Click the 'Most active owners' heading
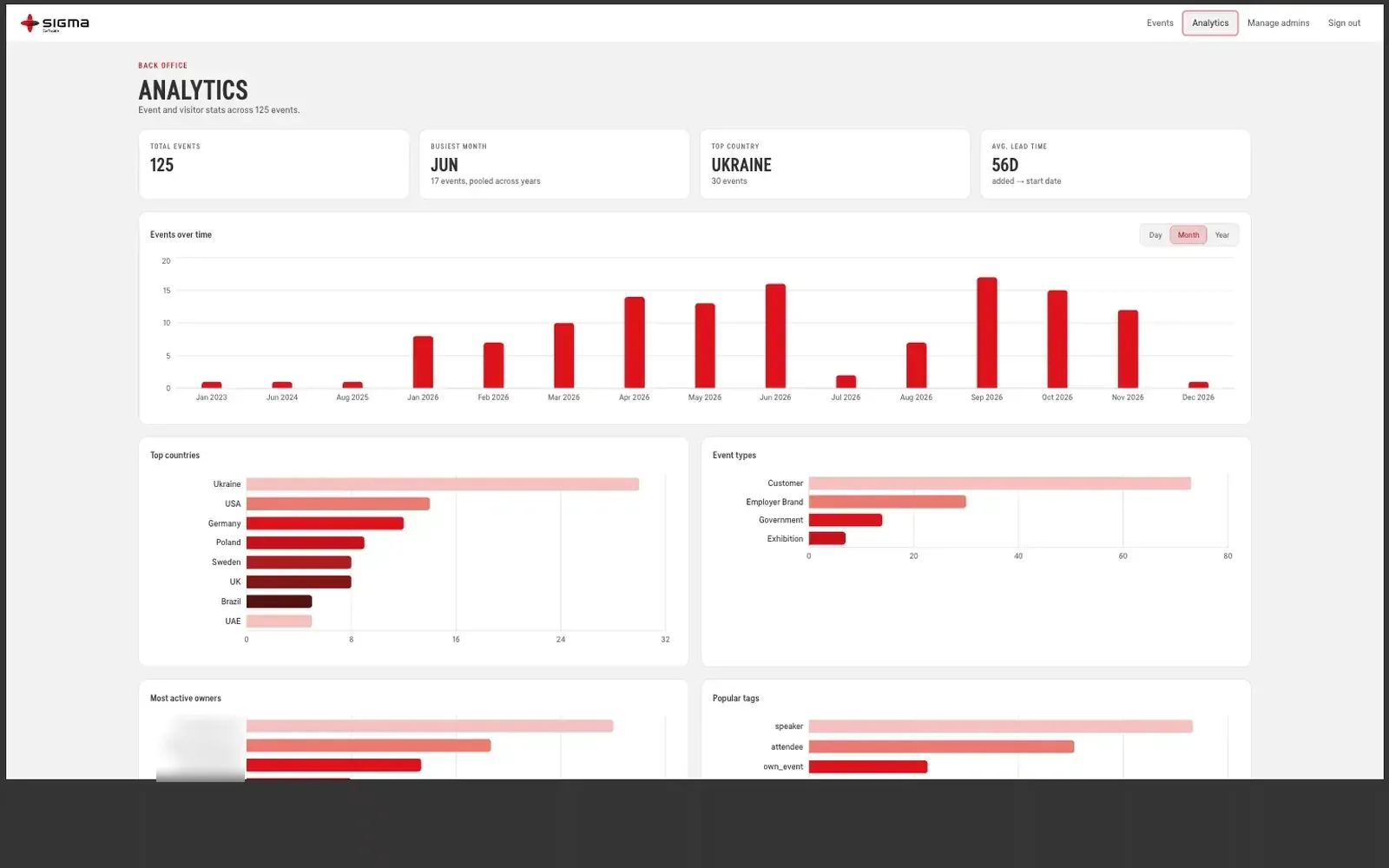 pos(186,699)
